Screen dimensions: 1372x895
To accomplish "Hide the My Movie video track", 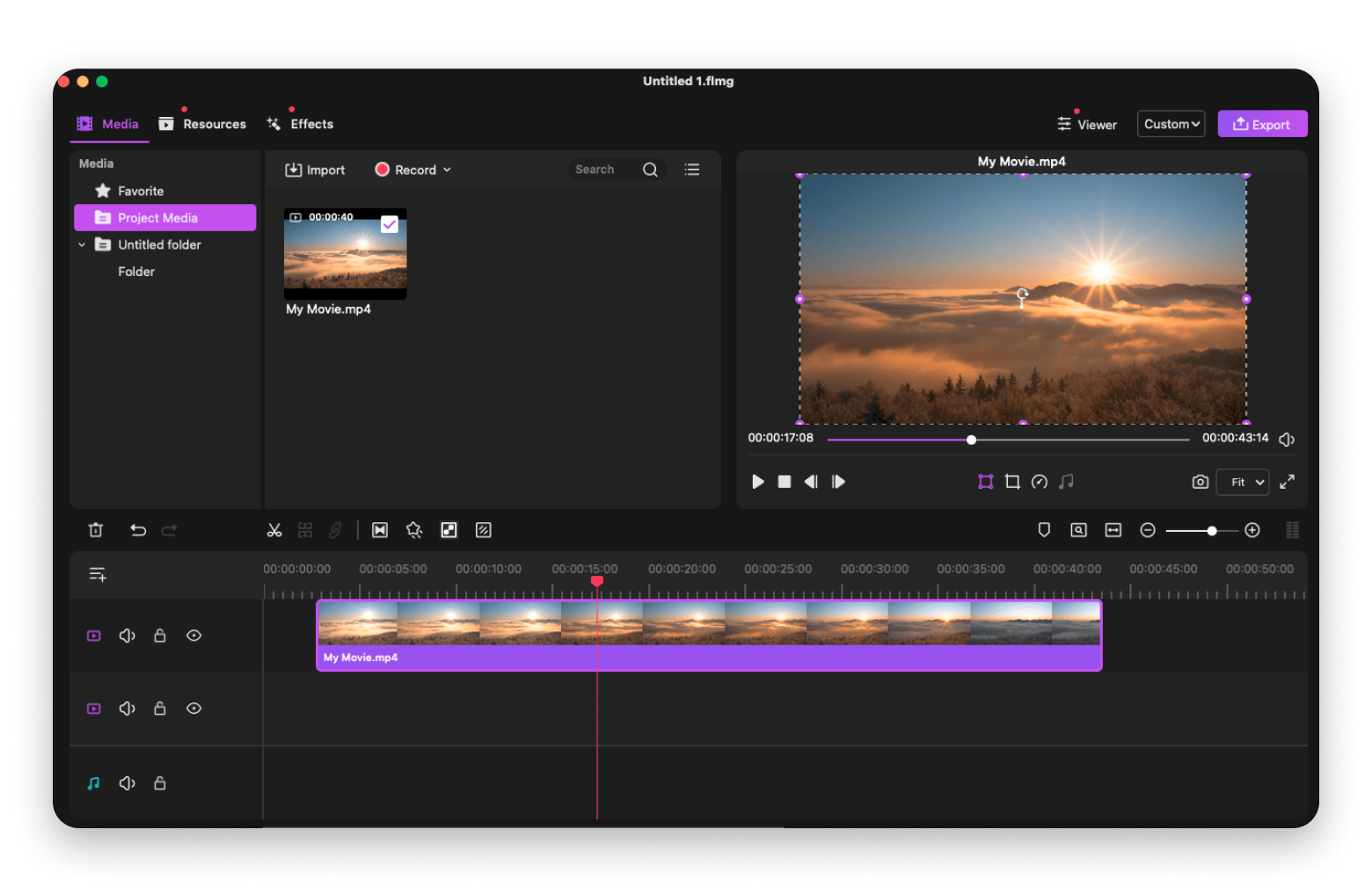I will pos(193,635).
